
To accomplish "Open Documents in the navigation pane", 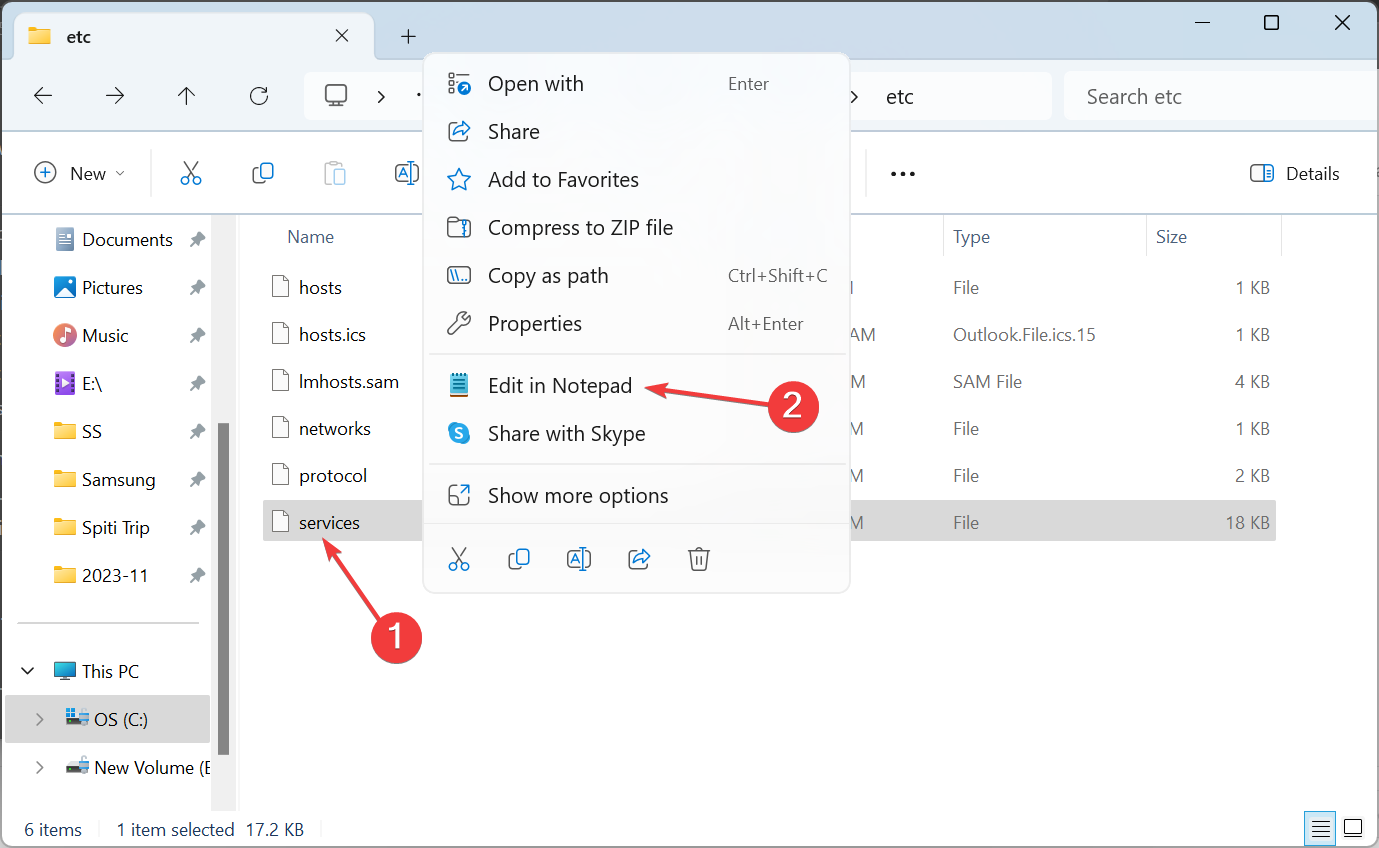I will (127, 240).
